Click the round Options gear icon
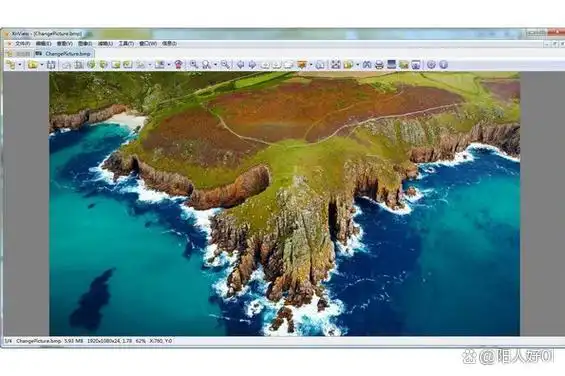 pos(431,65)
